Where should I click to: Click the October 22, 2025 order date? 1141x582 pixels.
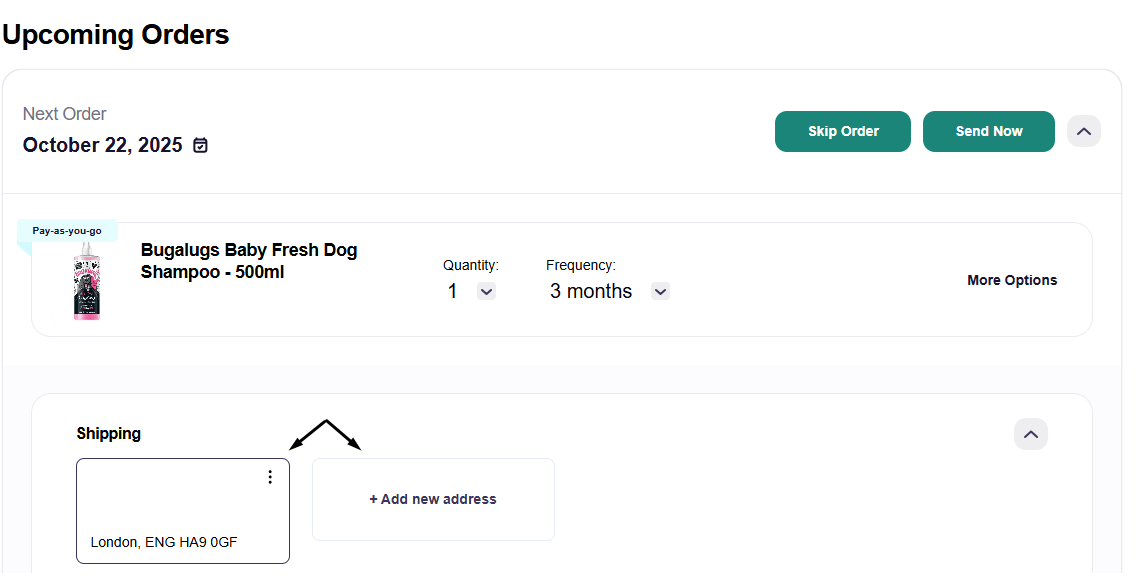tap(103, 146)
